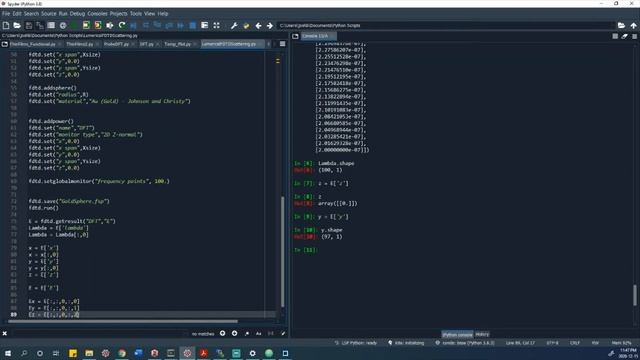Switch to the History tab
Image resolution: width=640 pixels, height=360 pixels.
click(482, 334)
